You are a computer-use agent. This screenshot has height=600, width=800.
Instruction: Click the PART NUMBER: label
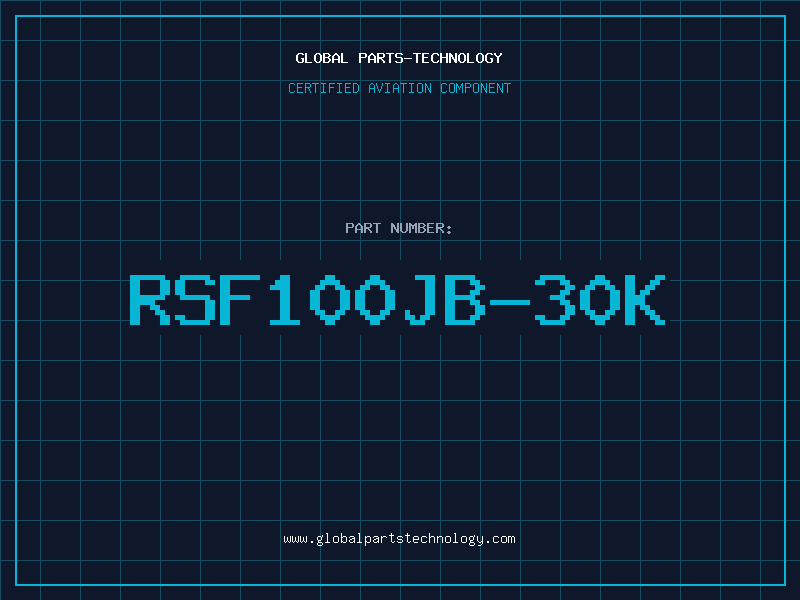tap(398, 228)
